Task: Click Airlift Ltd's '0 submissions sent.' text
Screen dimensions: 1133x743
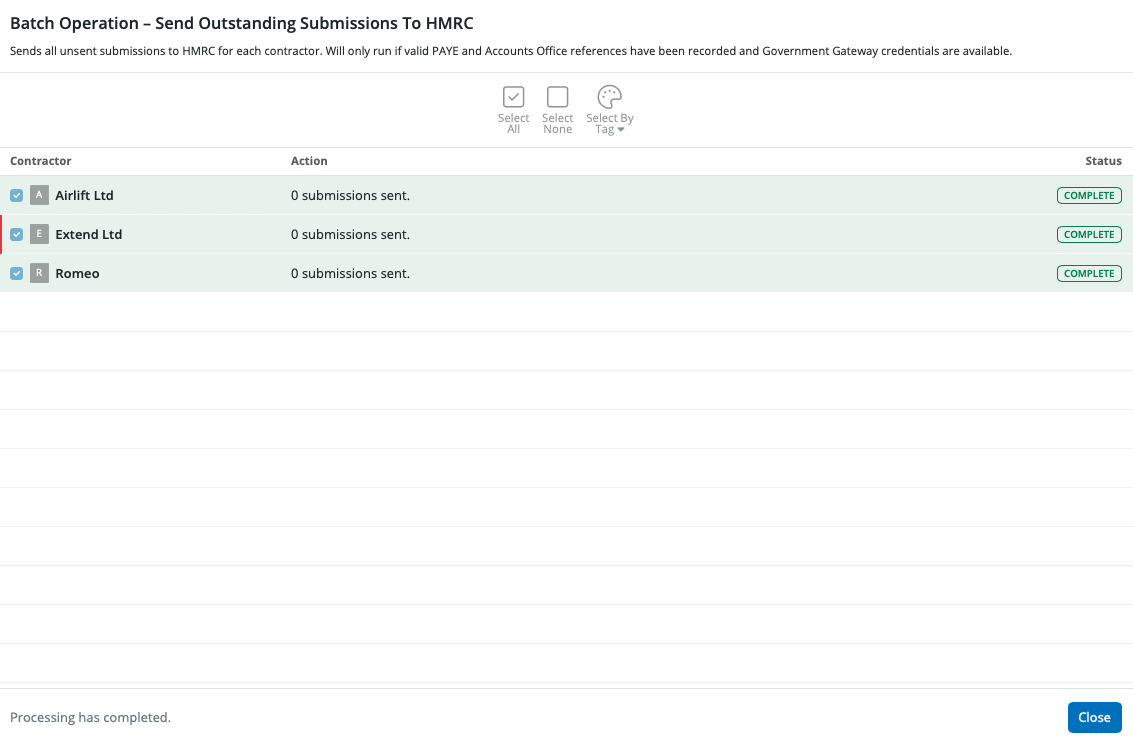Action: pyautogui.click(x=350, y=196)
